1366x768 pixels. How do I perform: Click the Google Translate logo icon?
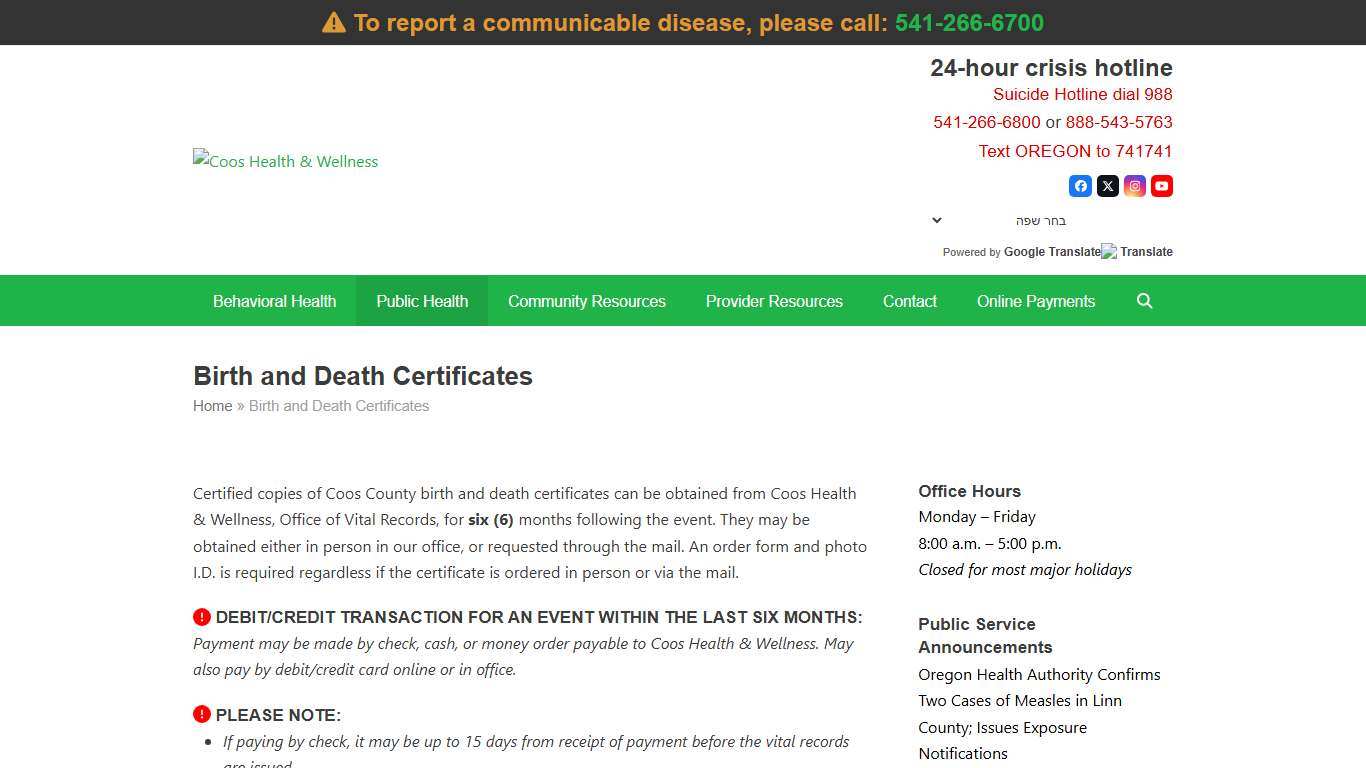[x=1109, y=251]
